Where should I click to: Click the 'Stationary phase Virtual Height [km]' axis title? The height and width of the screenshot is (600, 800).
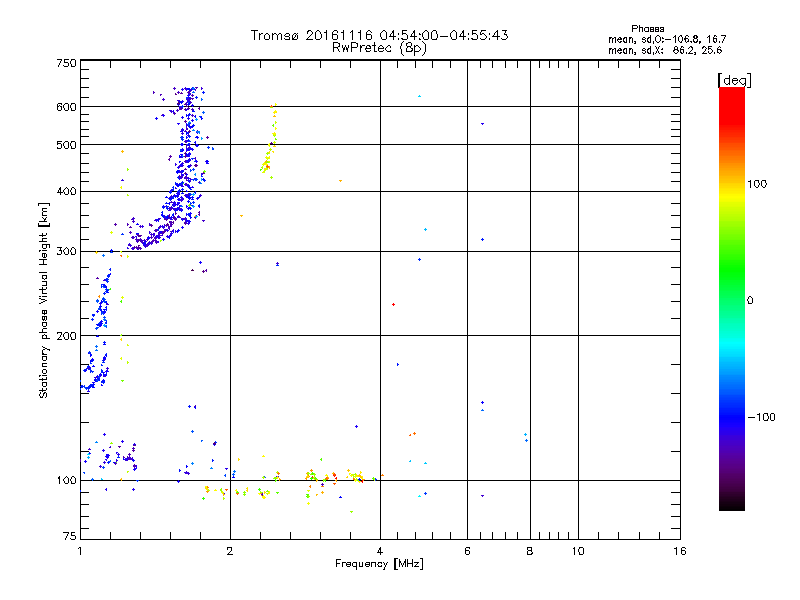[44, 300]
